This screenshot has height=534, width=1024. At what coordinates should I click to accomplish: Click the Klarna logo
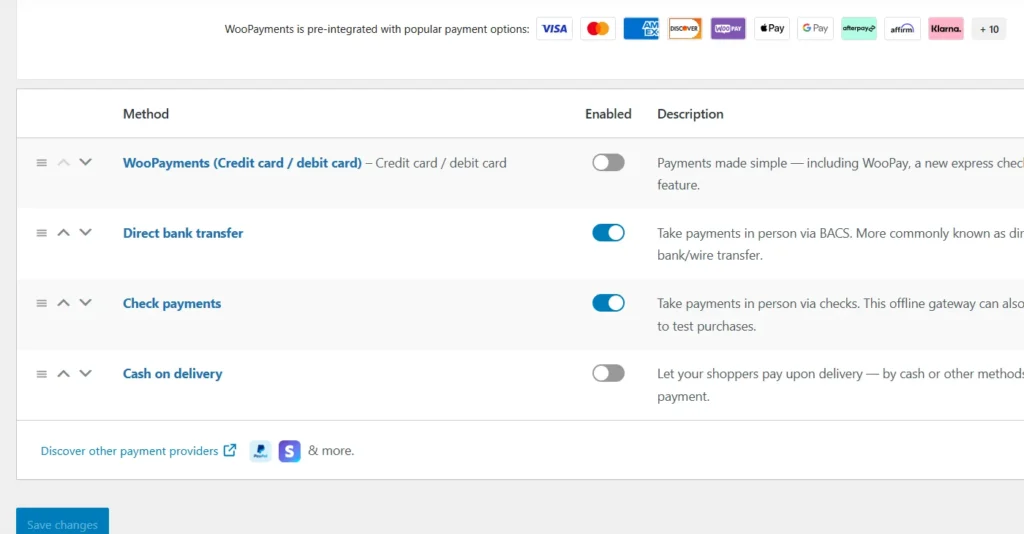tap(946, 29)
